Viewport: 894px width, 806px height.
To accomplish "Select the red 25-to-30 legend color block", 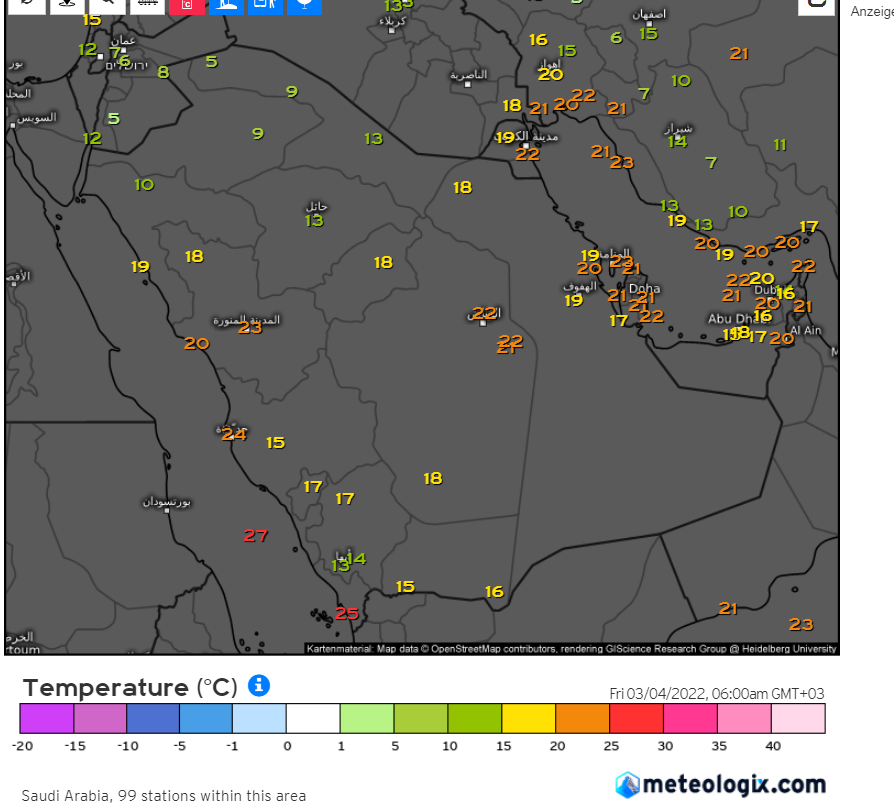I will tap(636, 719).
